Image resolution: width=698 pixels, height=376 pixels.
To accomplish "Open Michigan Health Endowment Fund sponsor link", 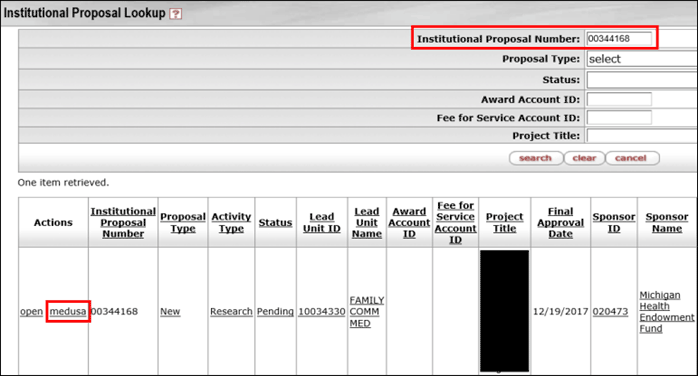I will point(667,311).
